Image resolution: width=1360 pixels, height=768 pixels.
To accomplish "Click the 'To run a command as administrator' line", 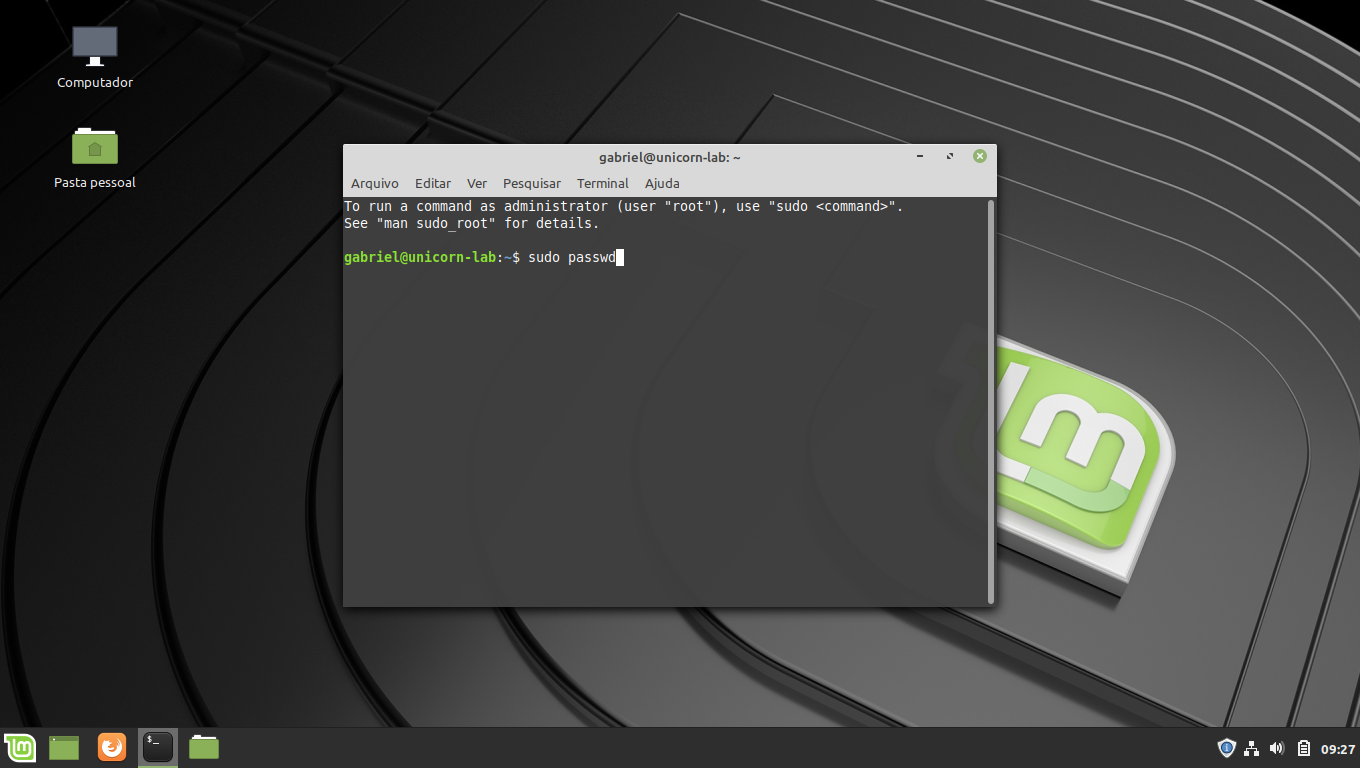I will coord(624,206).
